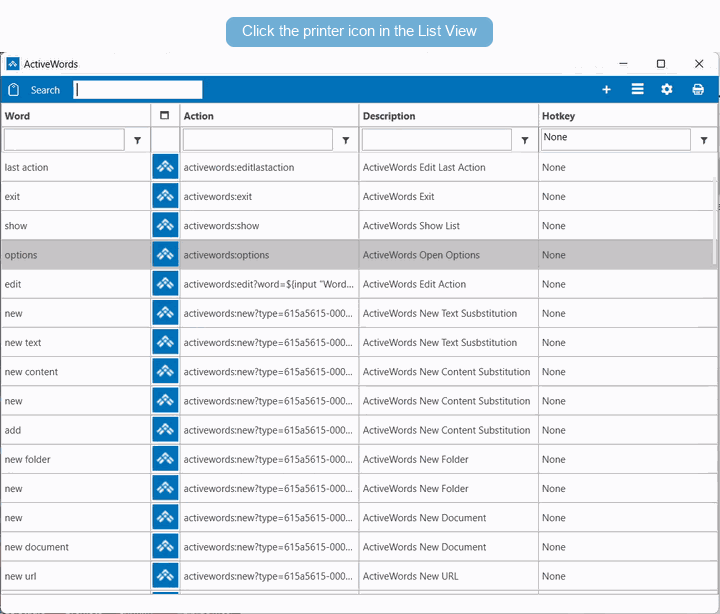This screenshot has height=614, width=720.
Task: Maximize the ActiveWords window
Action: coord(660,63)
